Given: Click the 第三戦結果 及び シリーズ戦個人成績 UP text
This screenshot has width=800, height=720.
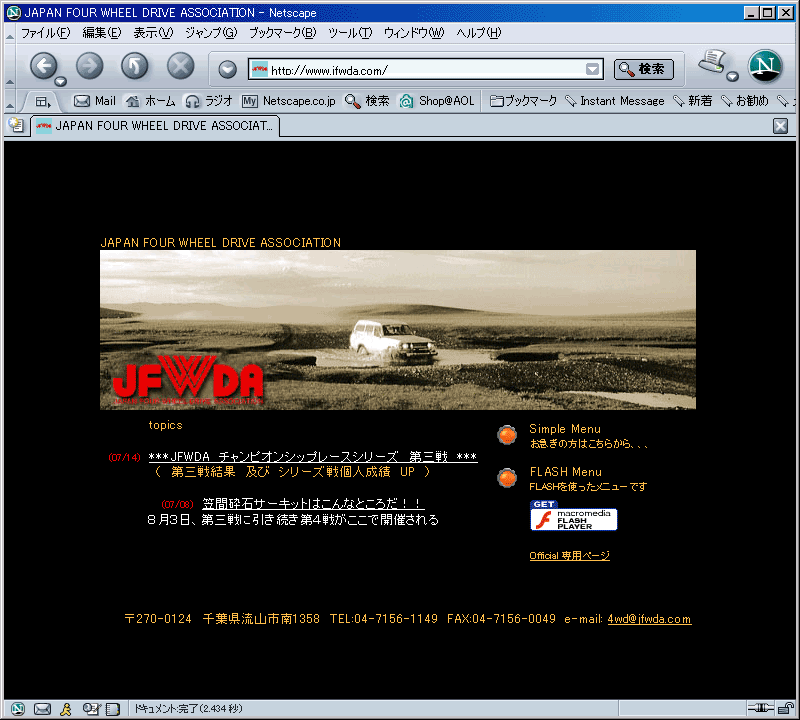Looking at the screenshot, I should point(293,471).
